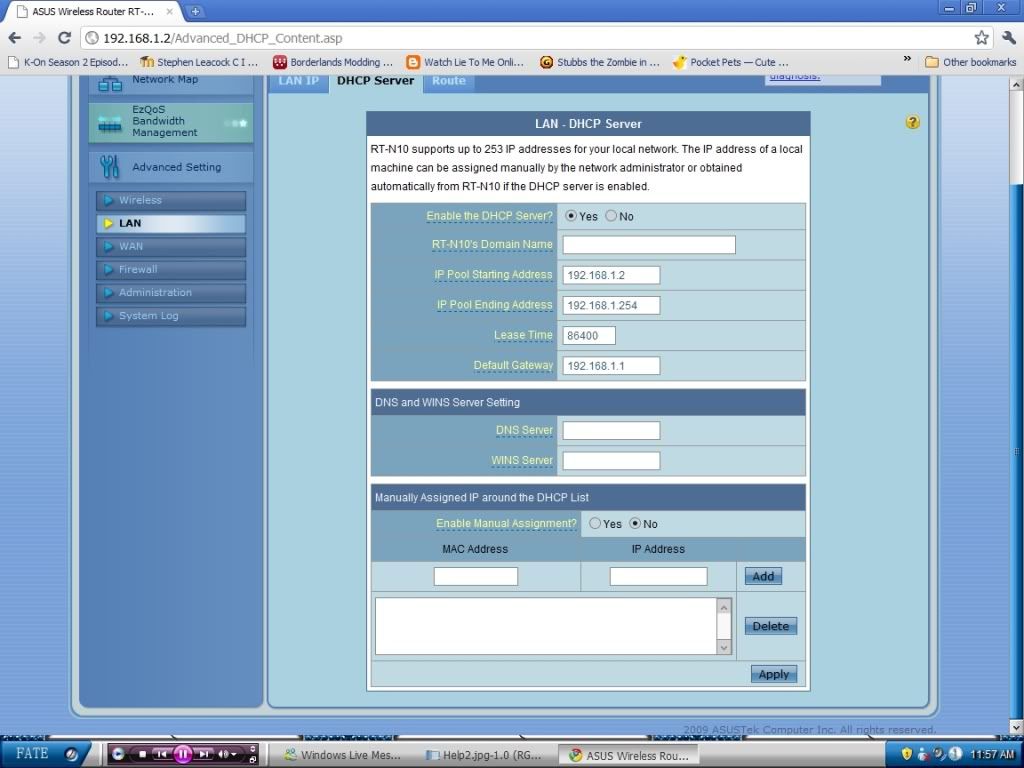
Task: Show hidden bookmarks with chevron
Action: click(x=907, y=61)
